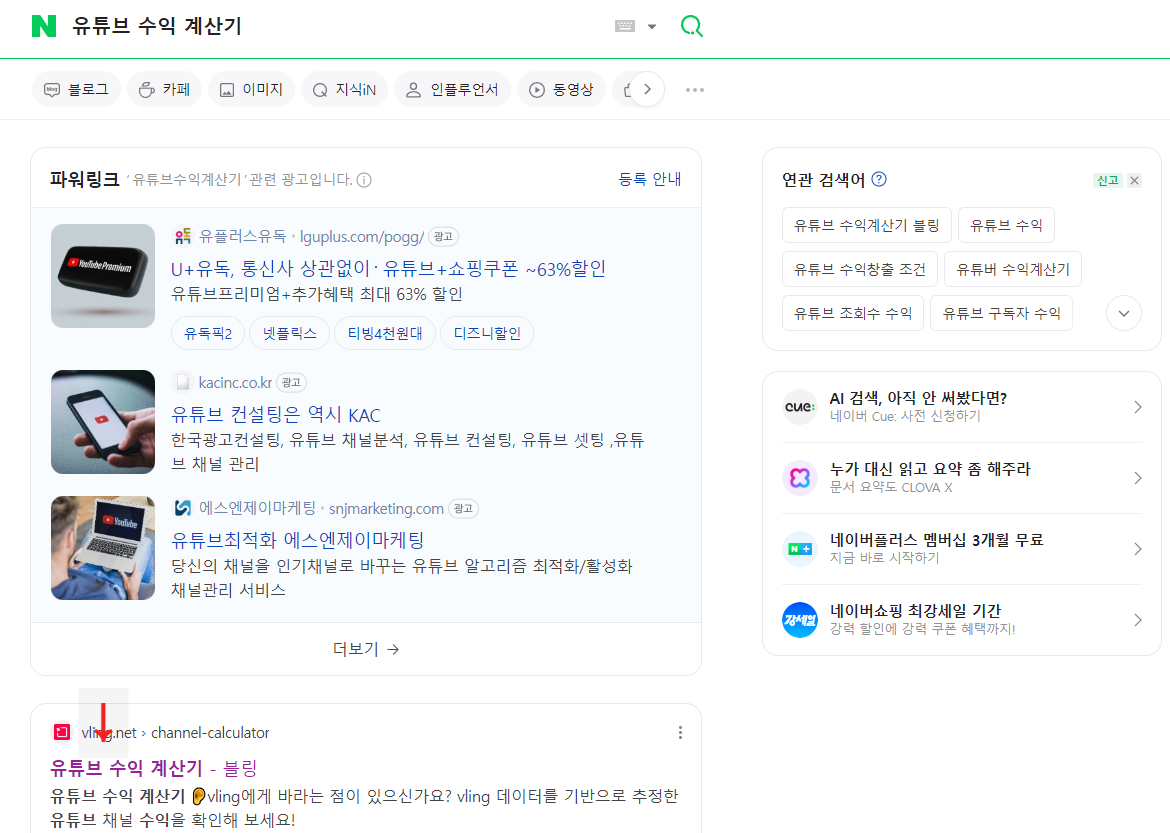Switch to the 이미지 tab

point(251,90)
